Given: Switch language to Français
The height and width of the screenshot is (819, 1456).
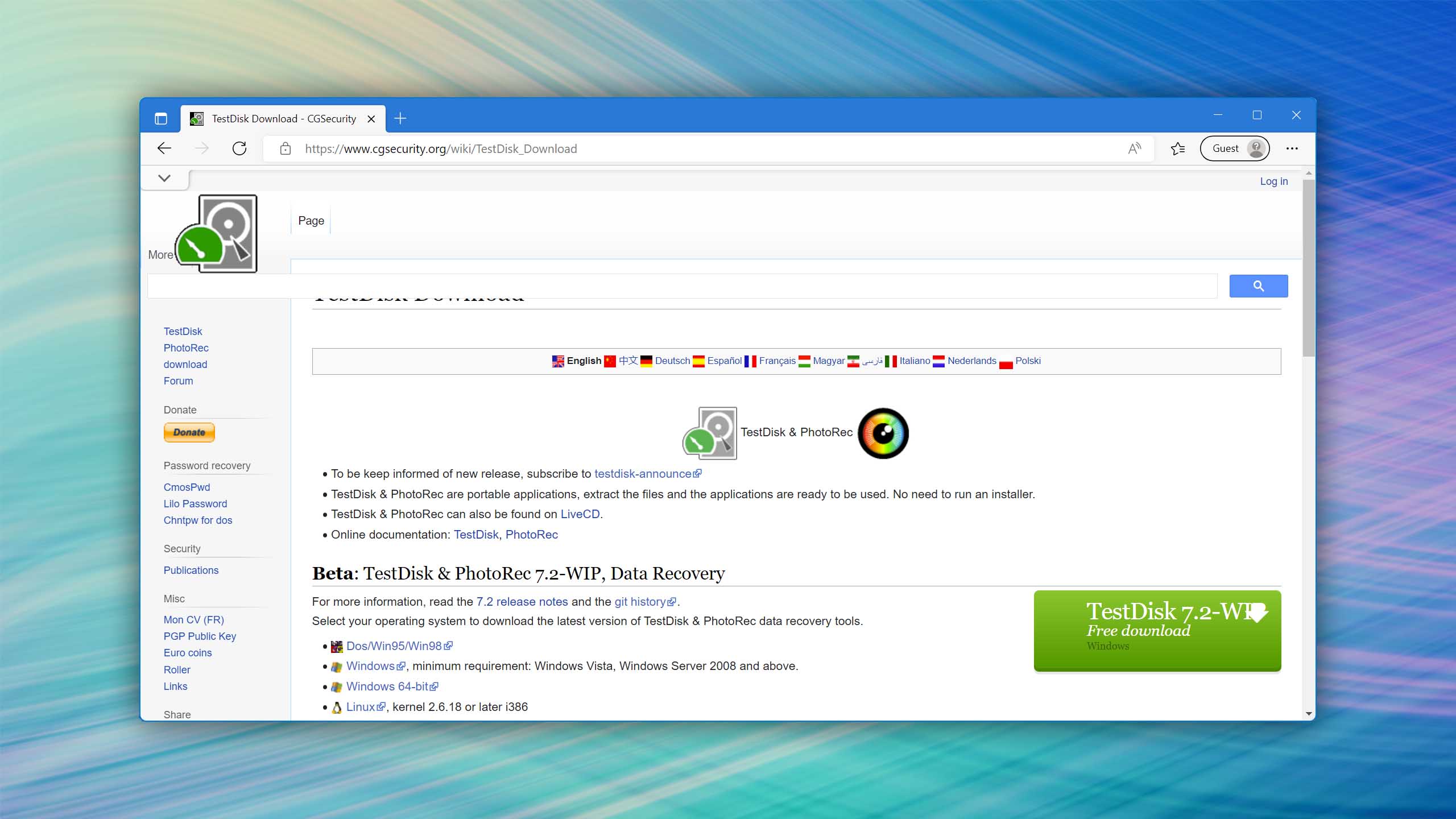Looking at the screenshot, I should pos(777,361).
